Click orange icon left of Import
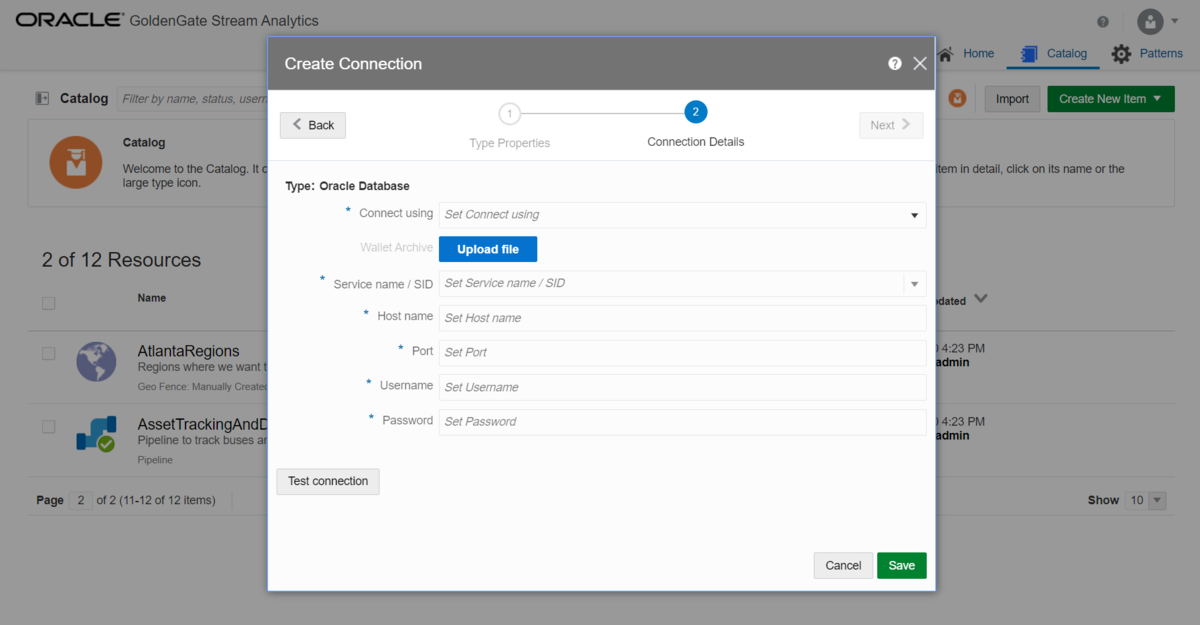Screen dimensions: 1200x625 point(958,98)
